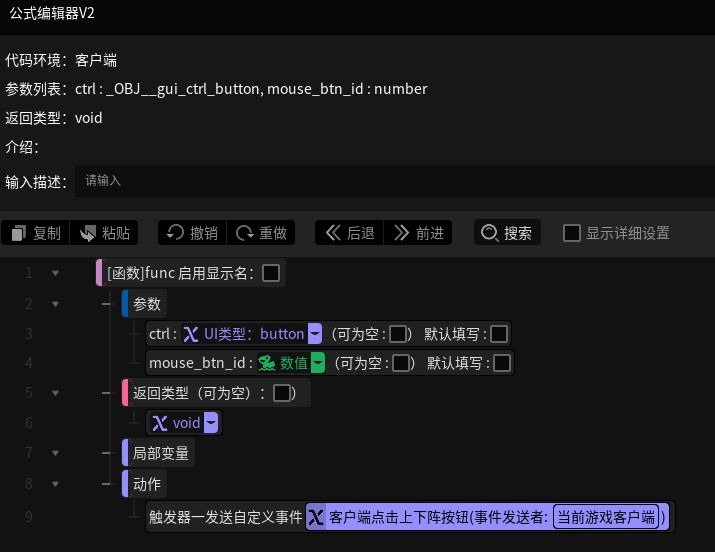Enable the 启用显示名 checkbox

point(271,273)
